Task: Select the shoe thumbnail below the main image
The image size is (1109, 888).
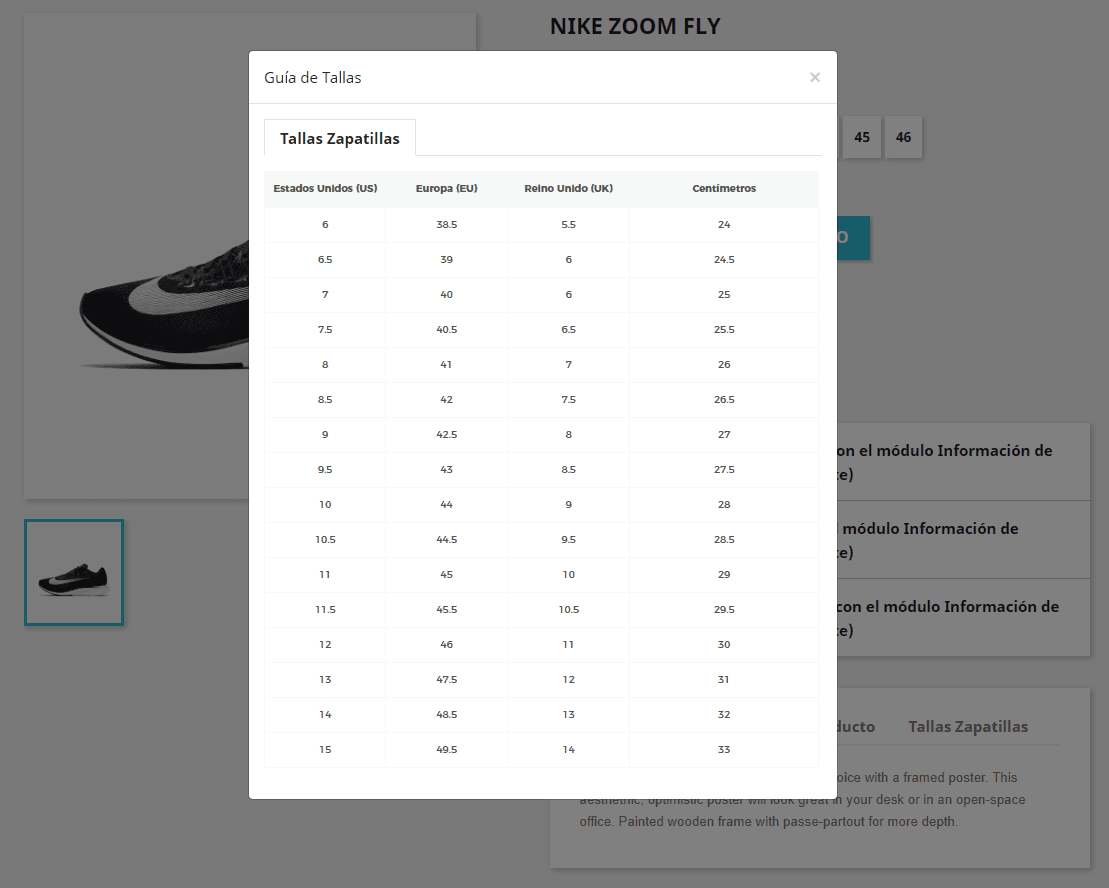Action: coord(73,572)
